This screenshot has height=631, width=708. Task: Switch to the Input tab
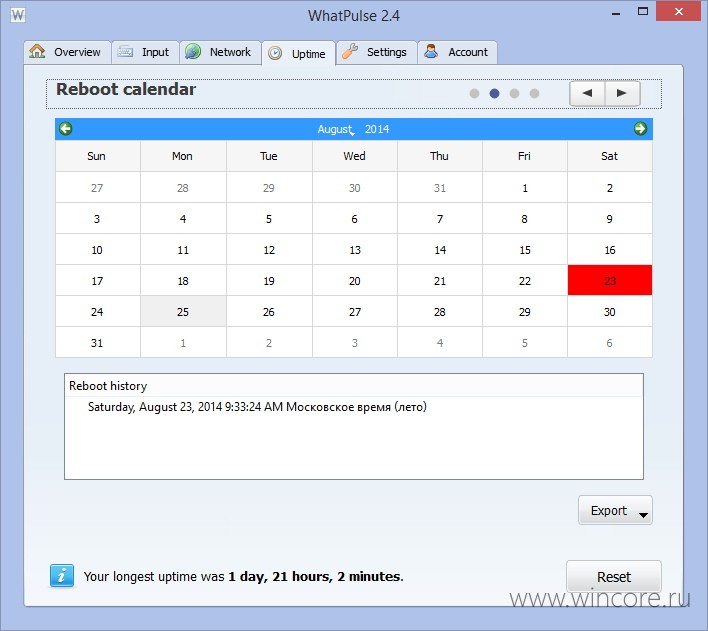(145, 52)
